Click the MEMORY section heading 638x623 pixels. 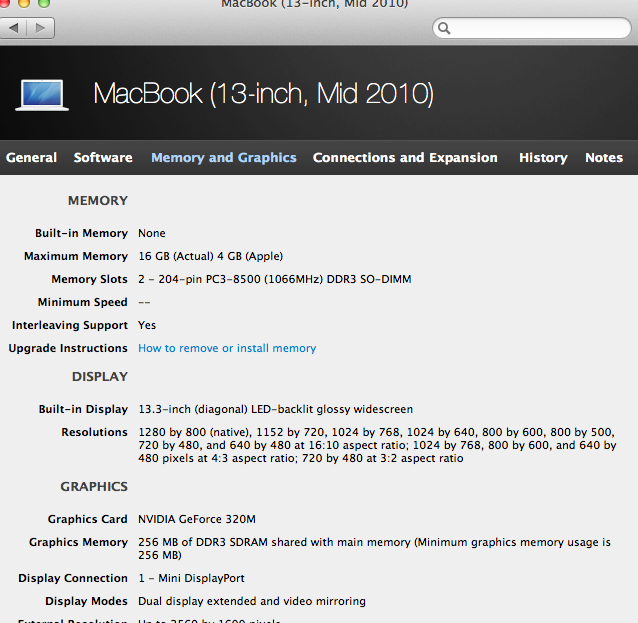[98, 201]
